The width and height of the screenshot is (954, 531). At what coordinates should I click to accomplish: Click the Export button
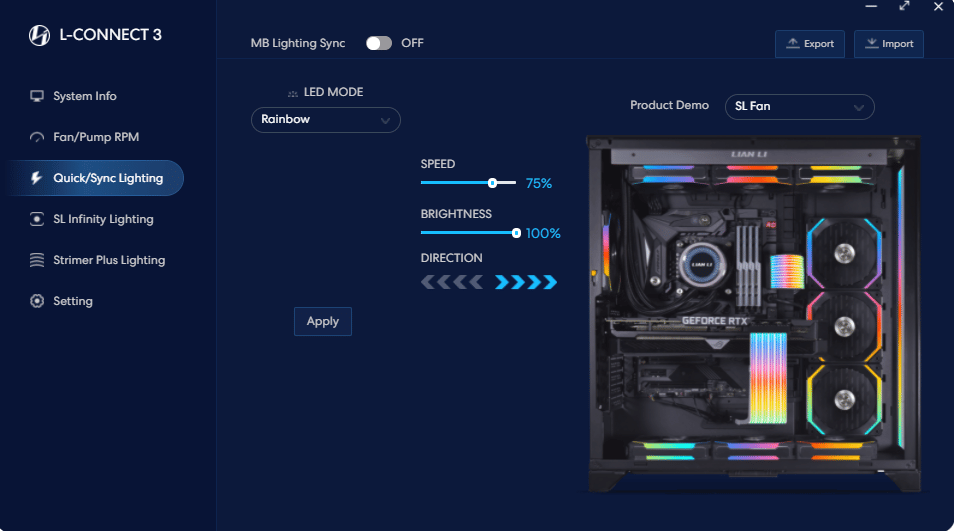(x=809, y=44)
